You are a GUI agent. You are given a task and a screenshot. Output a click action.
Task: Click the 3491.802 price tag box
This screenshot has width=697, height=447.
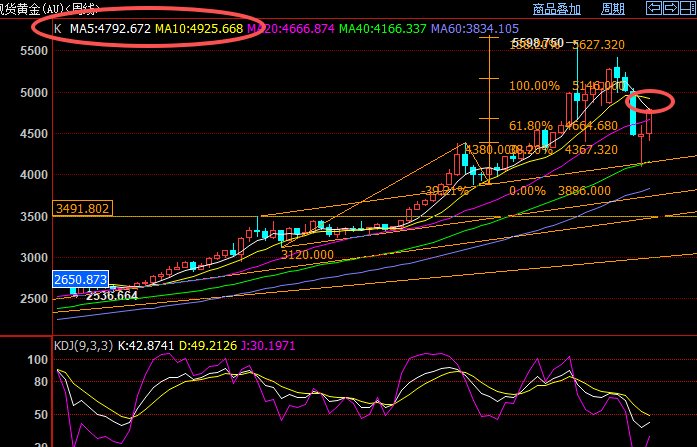(x=82, y=209)
